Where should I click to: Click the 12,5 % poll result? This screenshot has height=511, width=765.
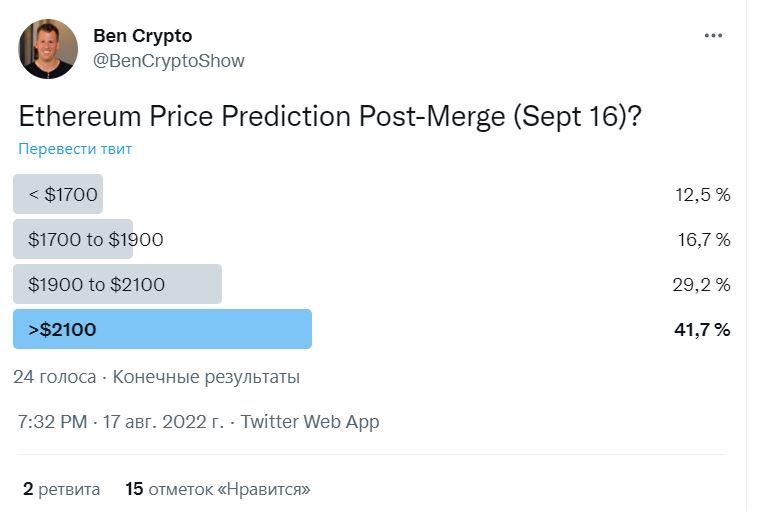[x=702, y=194]
